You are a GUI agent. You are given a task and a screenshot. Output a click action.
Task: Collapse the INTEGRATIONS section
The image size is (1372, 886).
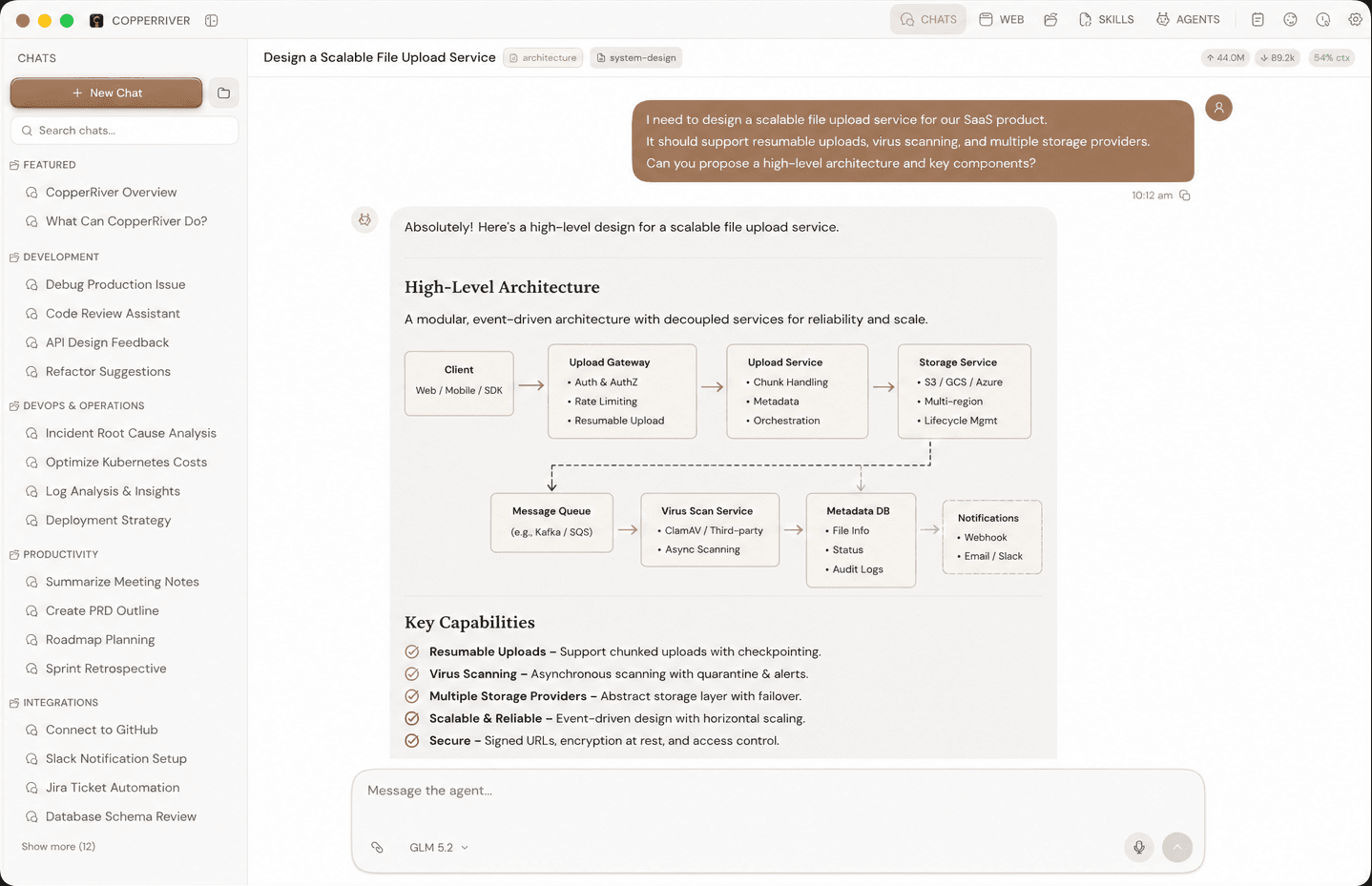point(53,703)
